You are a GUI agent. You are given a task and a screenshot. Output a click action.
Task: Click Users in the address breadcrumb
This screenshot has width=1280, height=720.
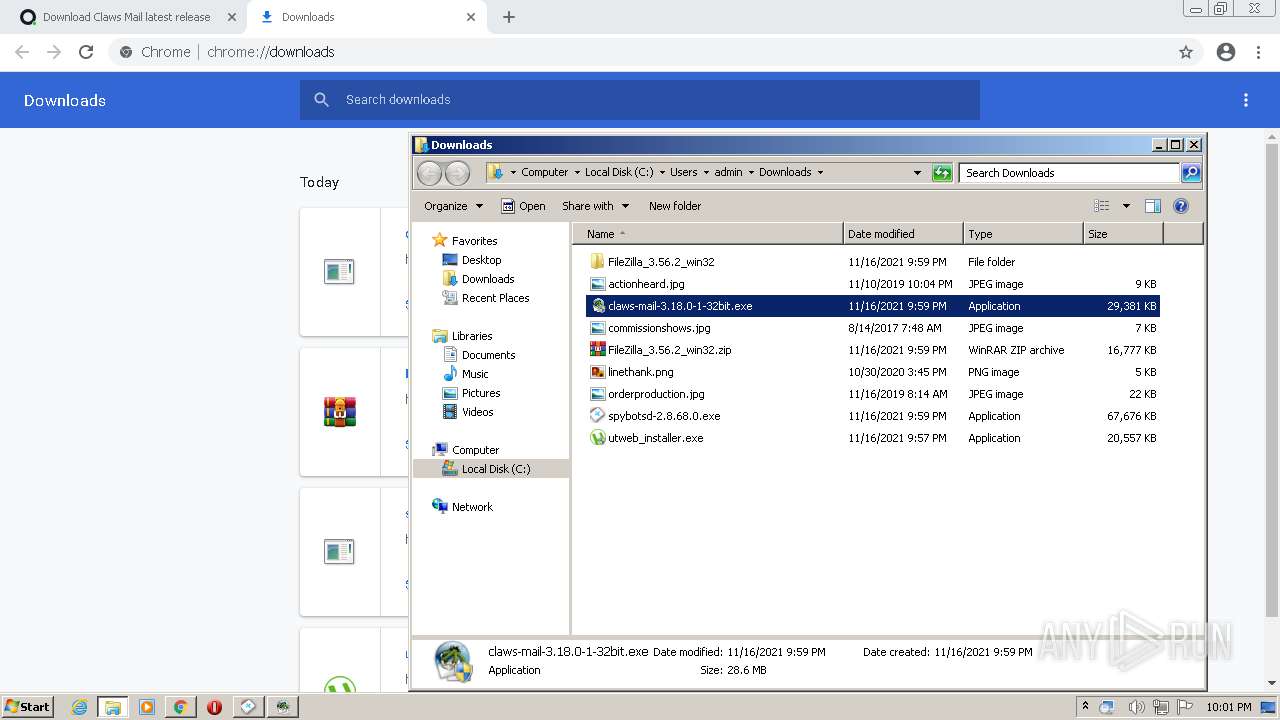684,172
